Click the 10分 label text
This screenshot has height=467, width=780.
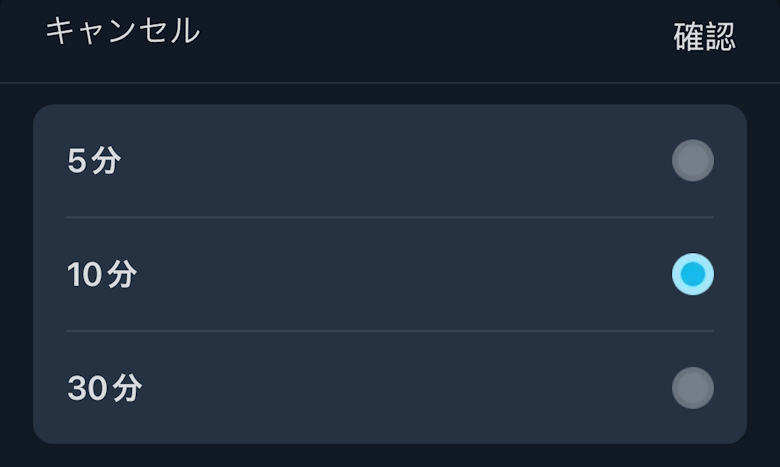tap(101, 275)
